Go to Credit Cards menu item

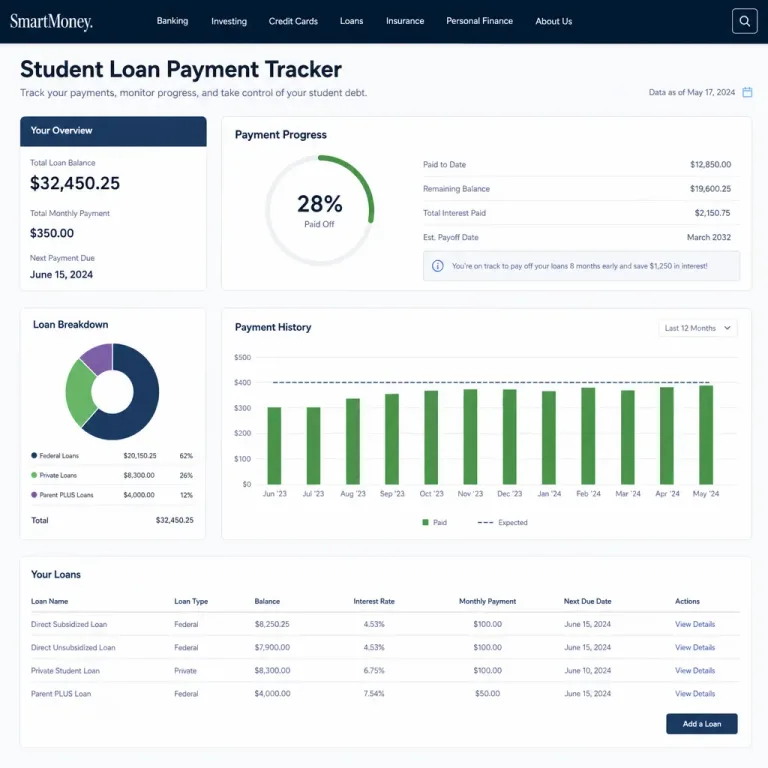pos(293,21)
